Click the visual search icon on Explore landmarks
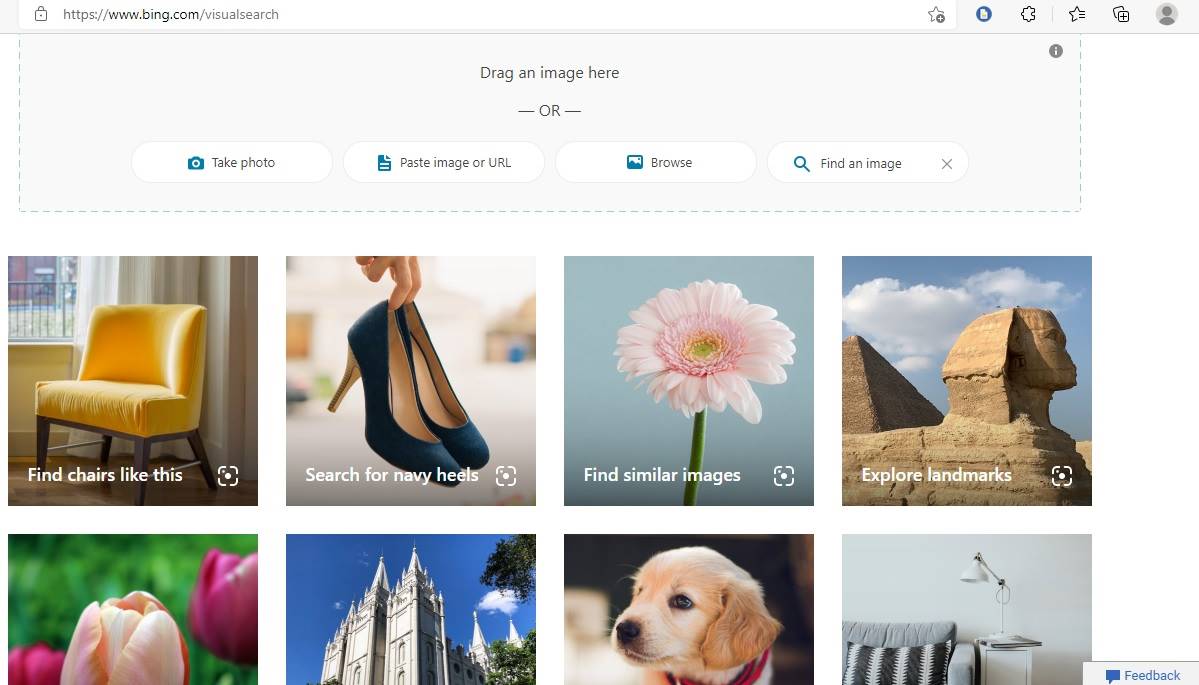The height and width of the screenshot is (685, 1199). point(1062,476)
